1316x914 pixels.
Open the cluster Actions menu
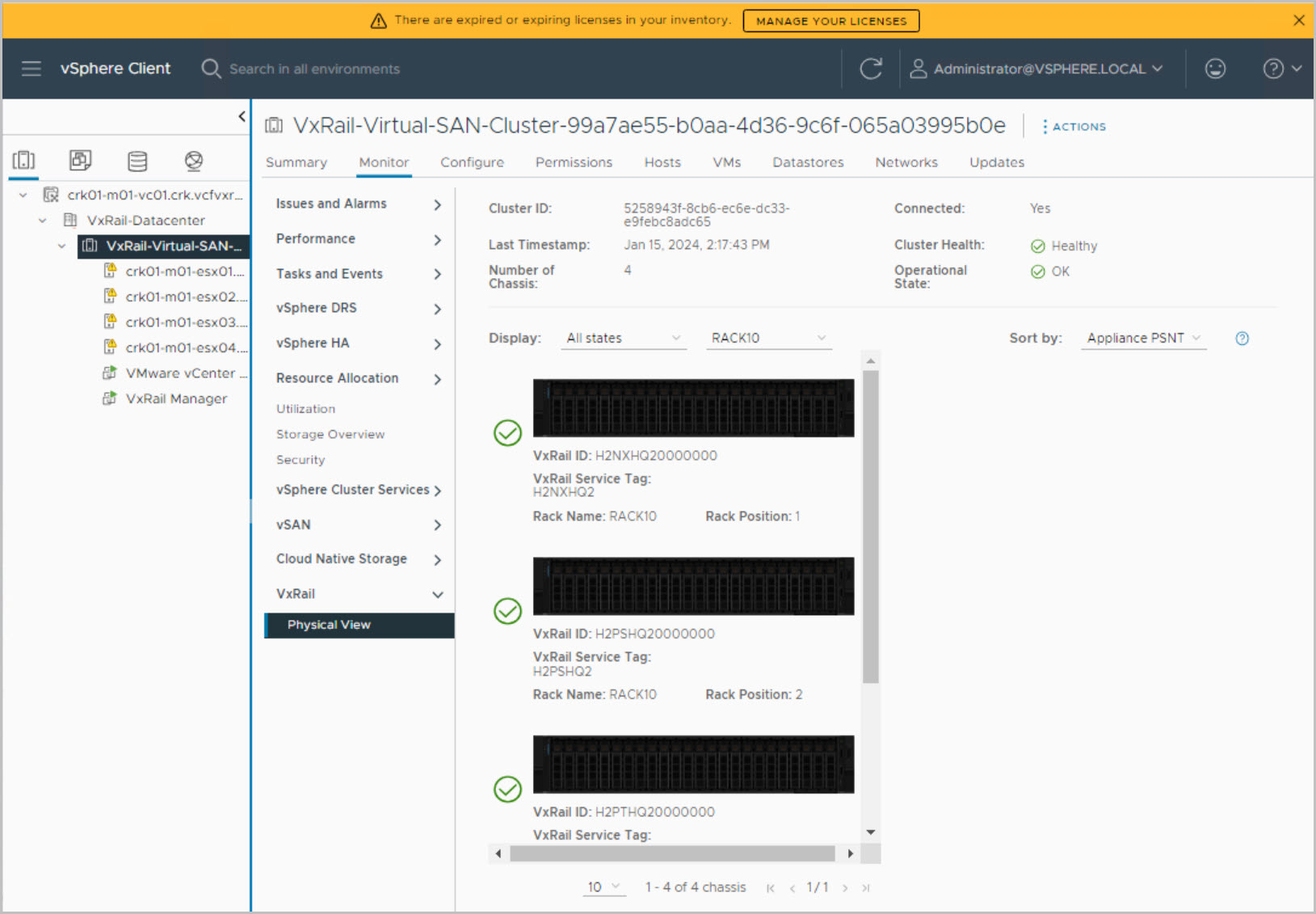pos(1074,127)
